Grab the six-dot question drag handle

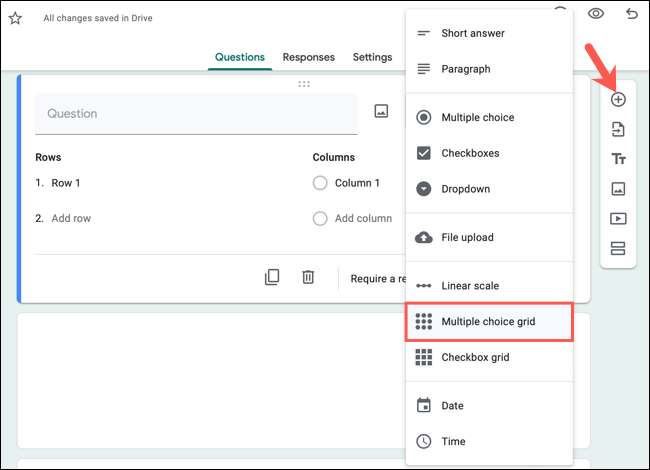coord(304,85)
